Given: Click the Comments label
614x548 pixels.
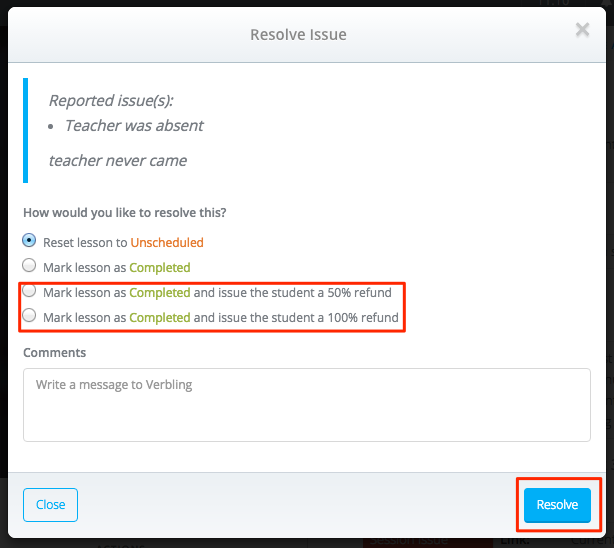Looking at the screenshot, I should pos(54,353).
